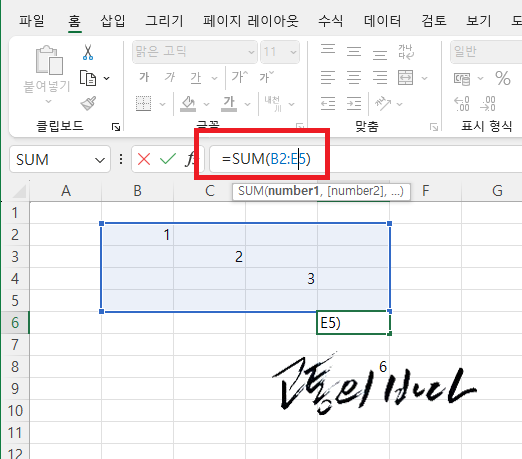Click cell containing value 2
522x459 pixels.
tap(209, 257)
